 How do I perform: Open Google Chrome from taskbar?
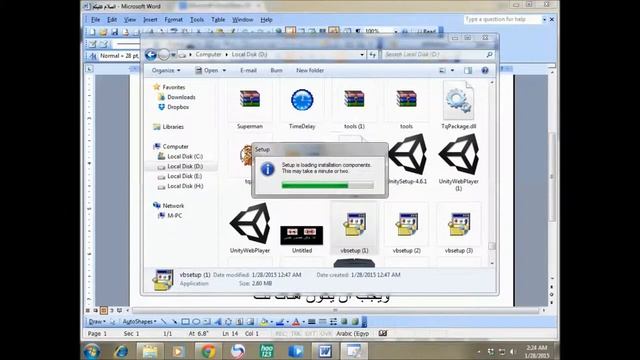[208, 351]
